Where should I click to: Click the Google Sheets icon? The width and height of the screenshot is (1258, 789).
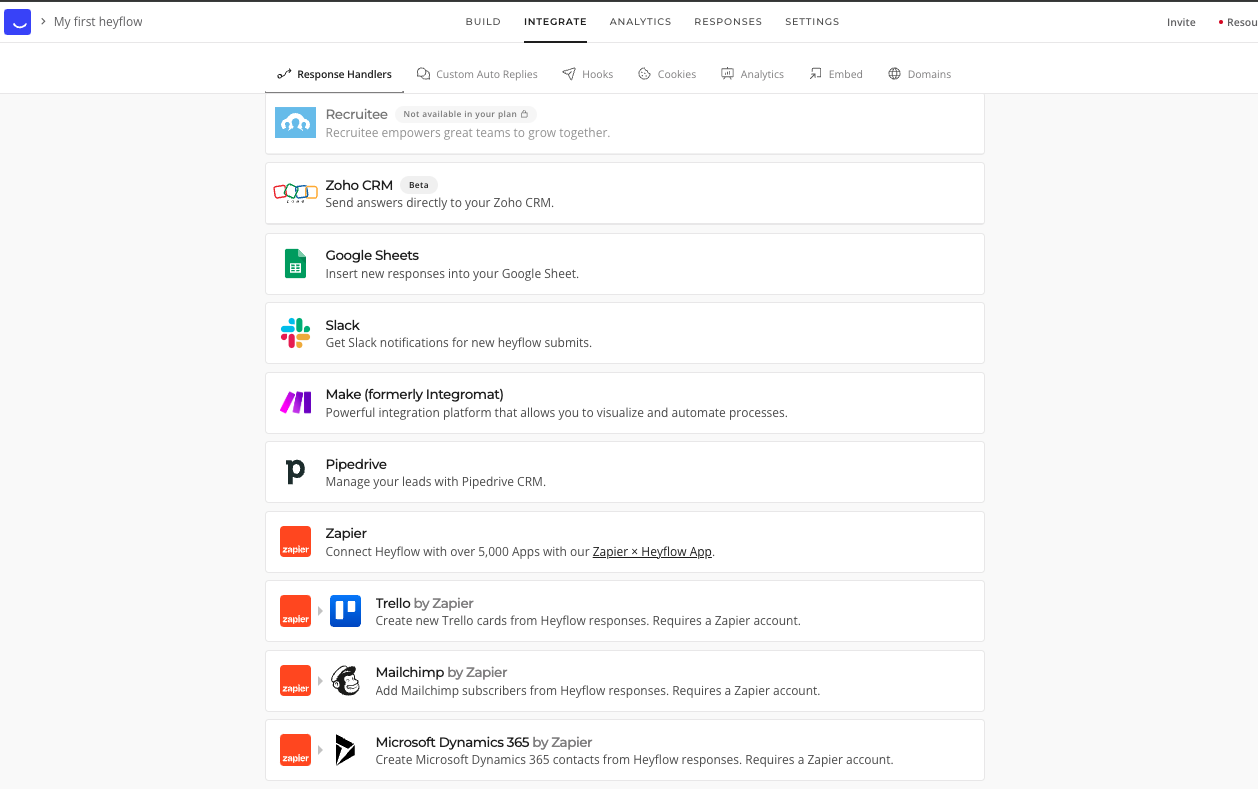pos(295,264)
